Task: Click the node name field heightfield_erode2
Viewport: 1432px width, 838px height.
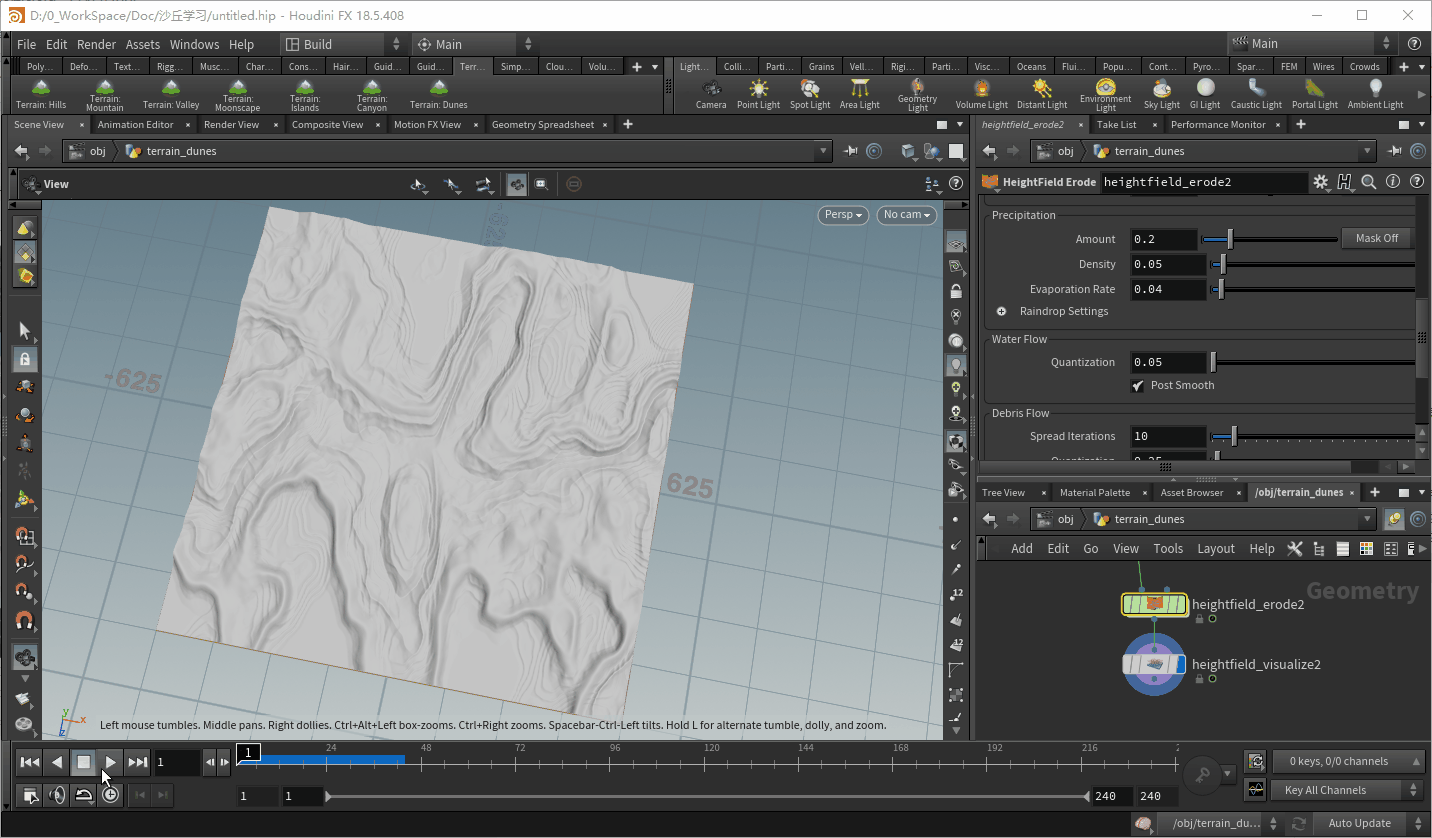Action: pyautogui.click(x=1204, y=182)
